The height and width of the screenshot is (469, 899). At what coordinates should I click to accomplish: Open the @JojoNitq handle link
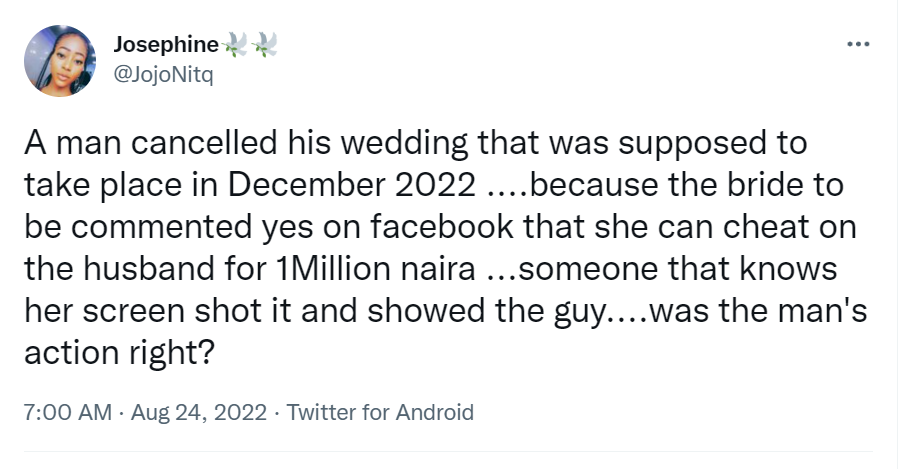[164, 71]
